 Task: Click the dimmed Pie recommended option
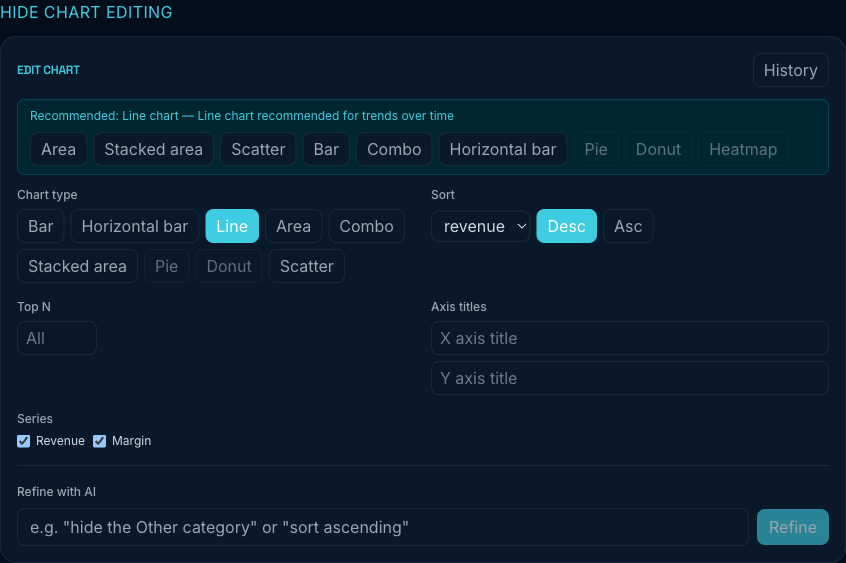click(596, 149)
